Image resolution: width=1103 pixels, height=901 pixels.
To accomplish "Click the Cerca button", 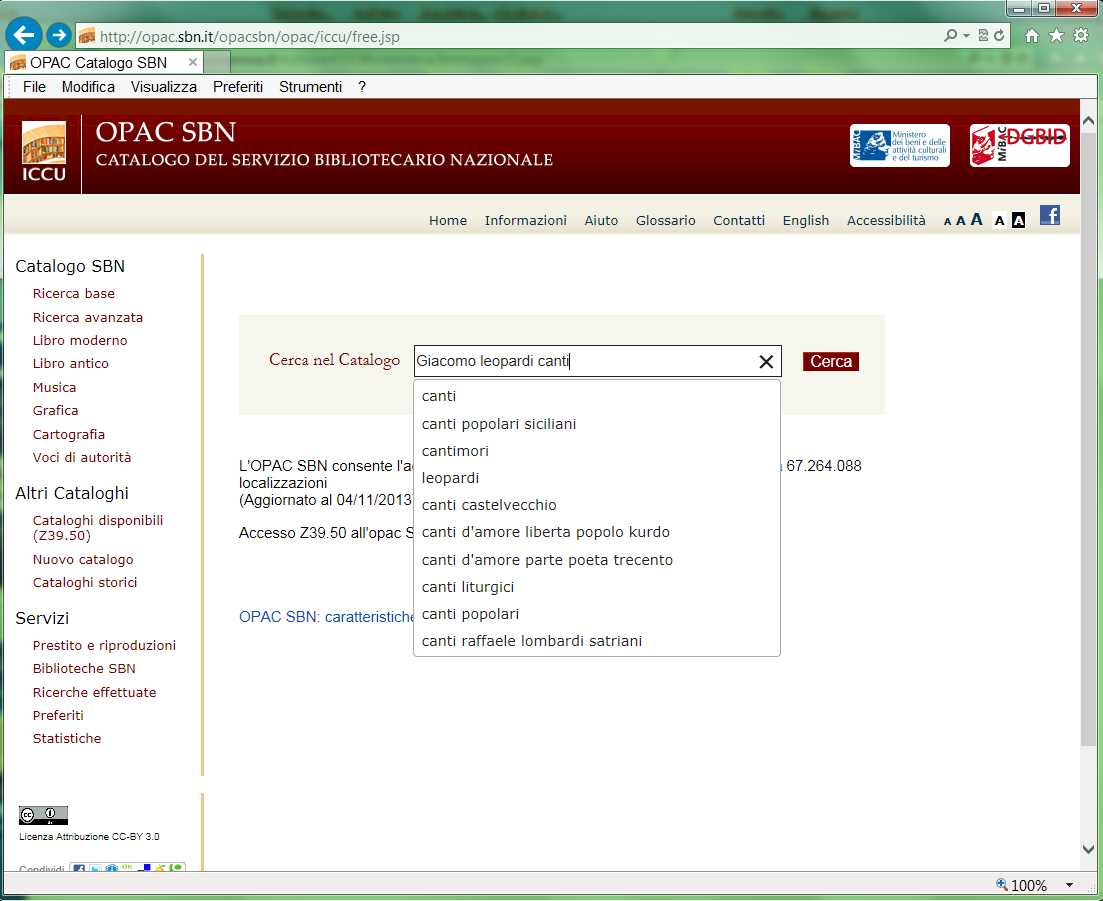I will (x=831, y=362).
